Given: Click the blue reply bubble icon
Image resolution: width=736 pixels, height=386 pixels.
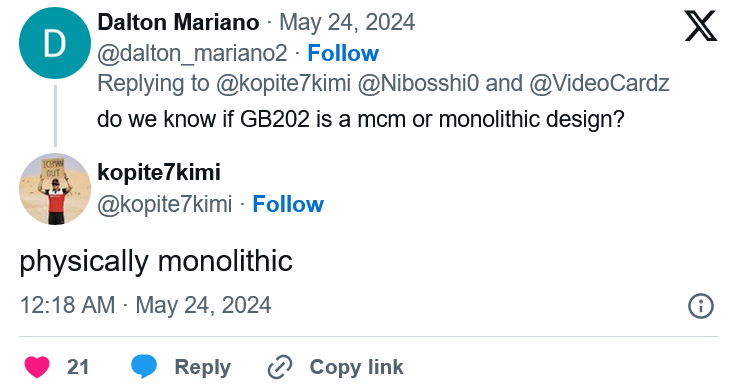Looking at the screenshot, I should pos(144,366).
